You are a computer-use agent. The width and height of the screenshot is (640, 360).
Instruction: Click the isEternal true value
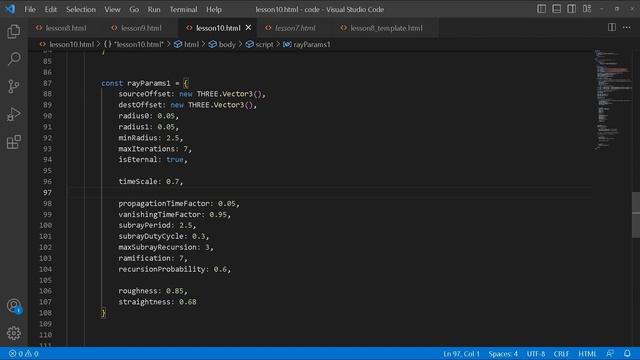[175, 160]
